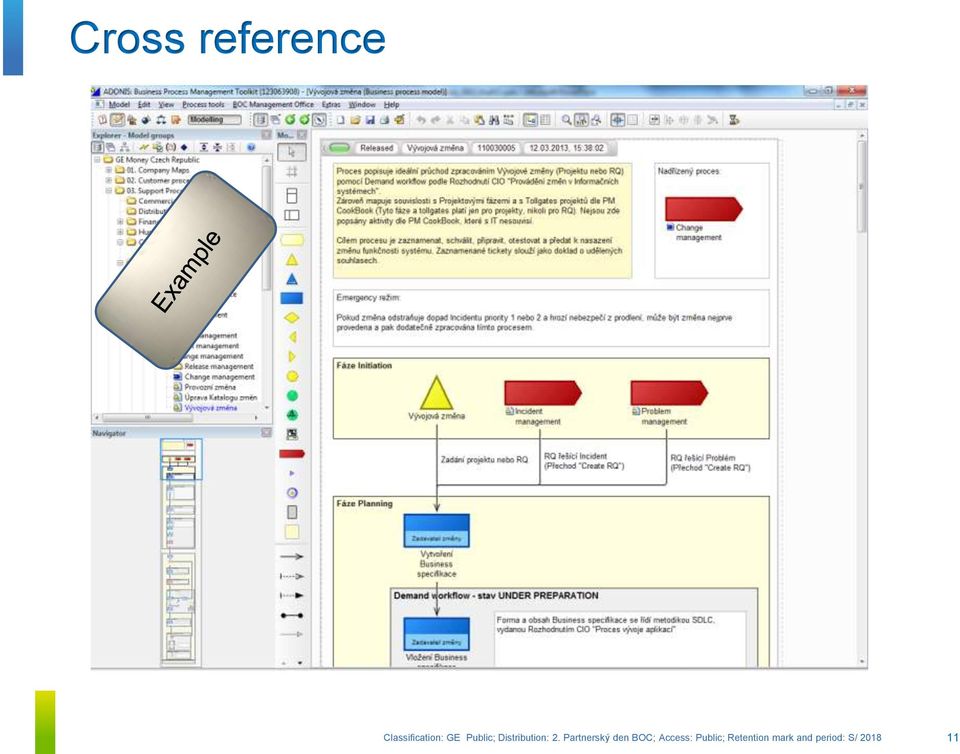Viewport: 960px width, 754px height.
Task: Open the Edit menu
Action: (144, 105)
